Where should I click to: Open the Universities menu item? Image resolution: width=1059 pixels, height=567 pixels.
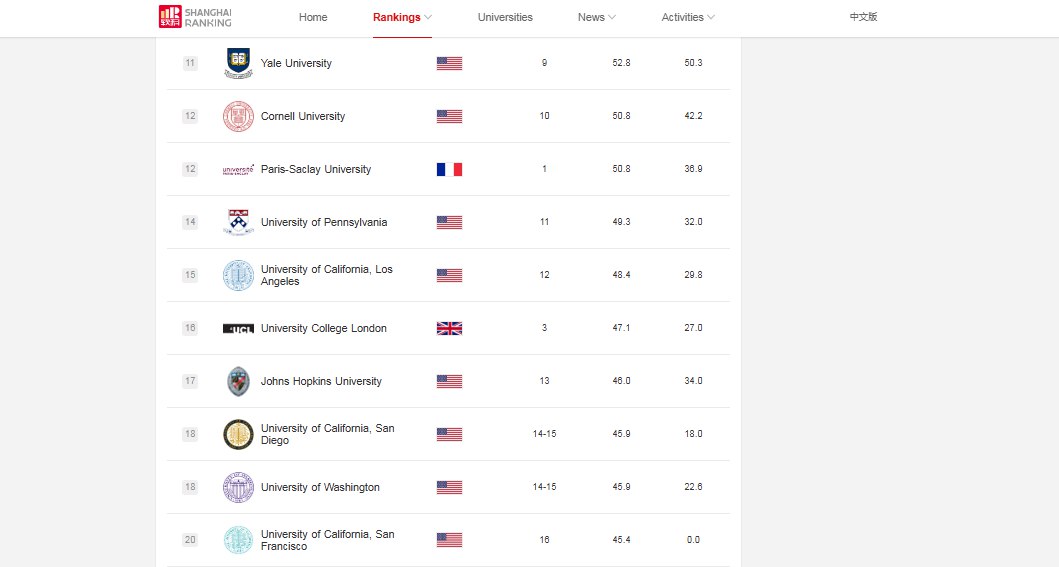coord(505,18)
